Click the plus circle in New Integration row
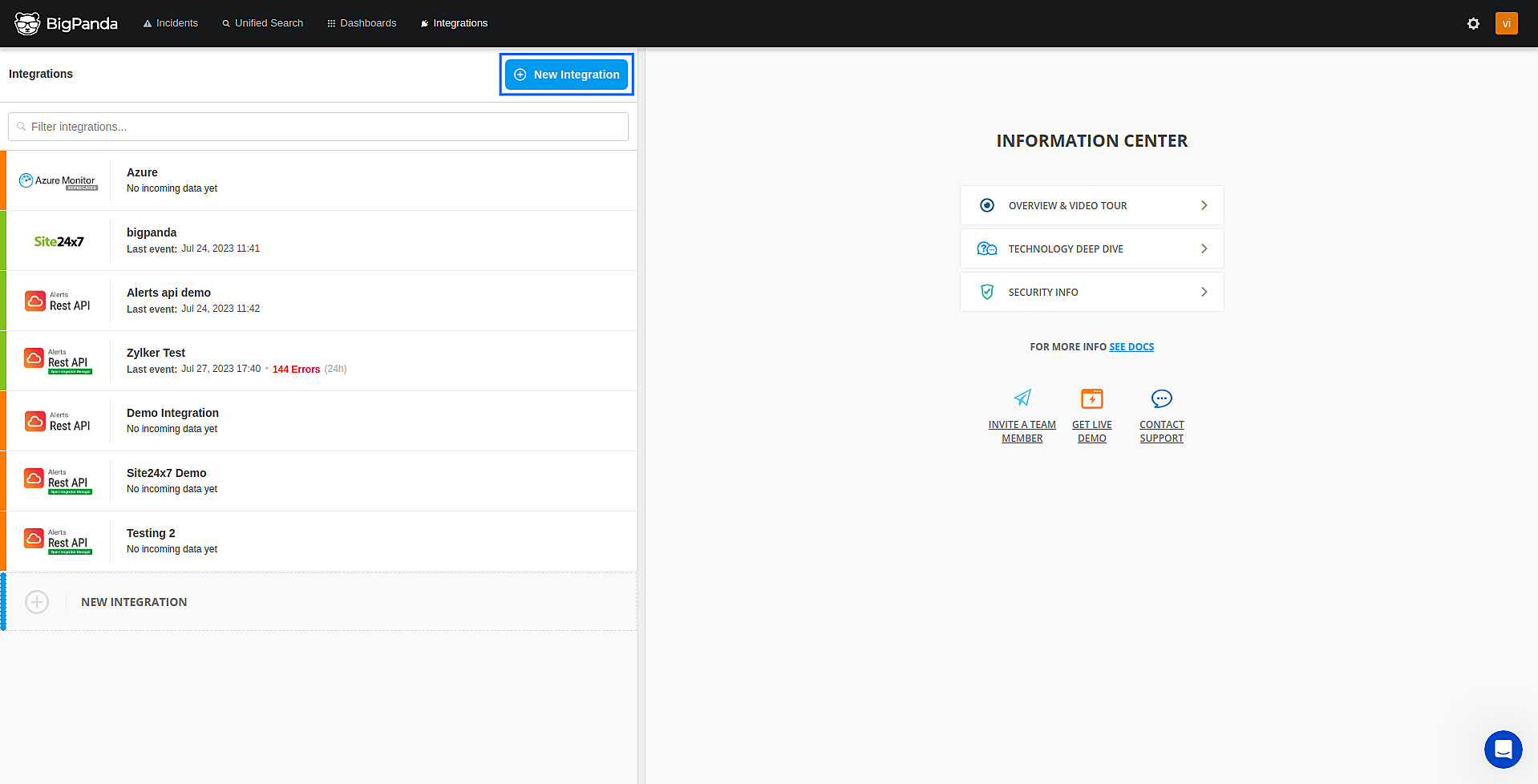The height and width of the screenshot is (784, 1538). [37, 602]
